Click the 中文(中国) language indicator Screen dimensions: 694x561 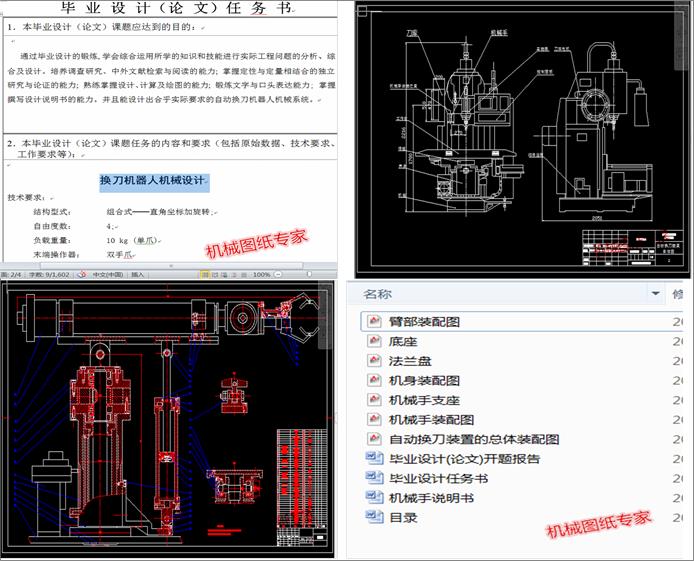[x=108, y=275]
